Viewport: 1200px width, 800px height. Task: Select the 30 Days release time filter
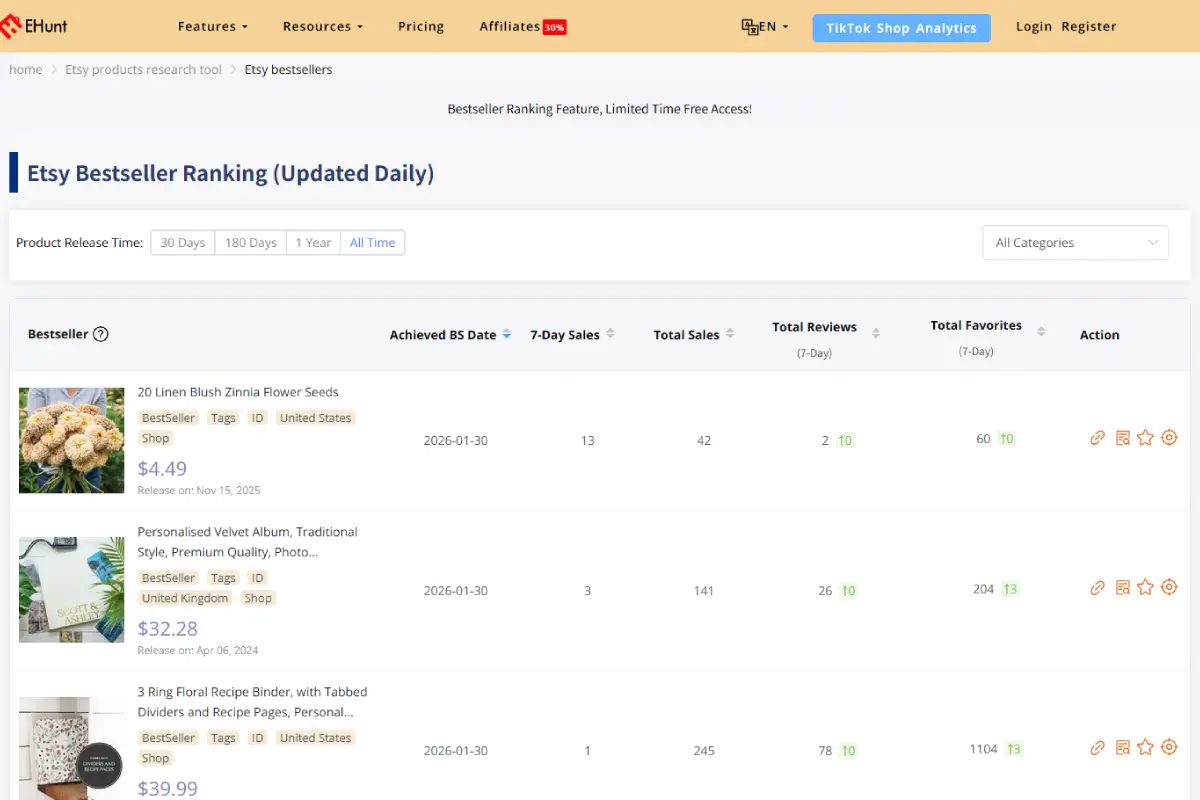tap(182, 242)
